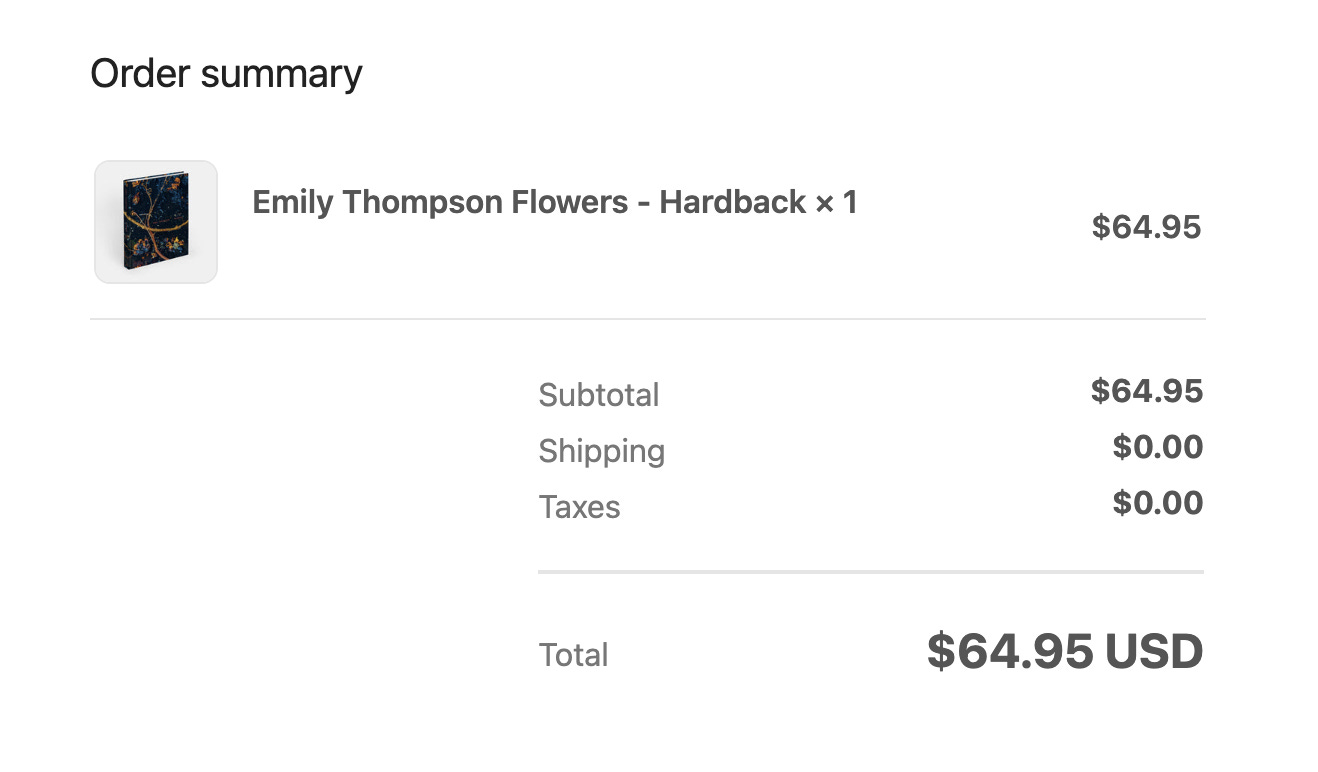Click the product price $64.95 beside the title
The image size is (1318, 772).
1146,227
